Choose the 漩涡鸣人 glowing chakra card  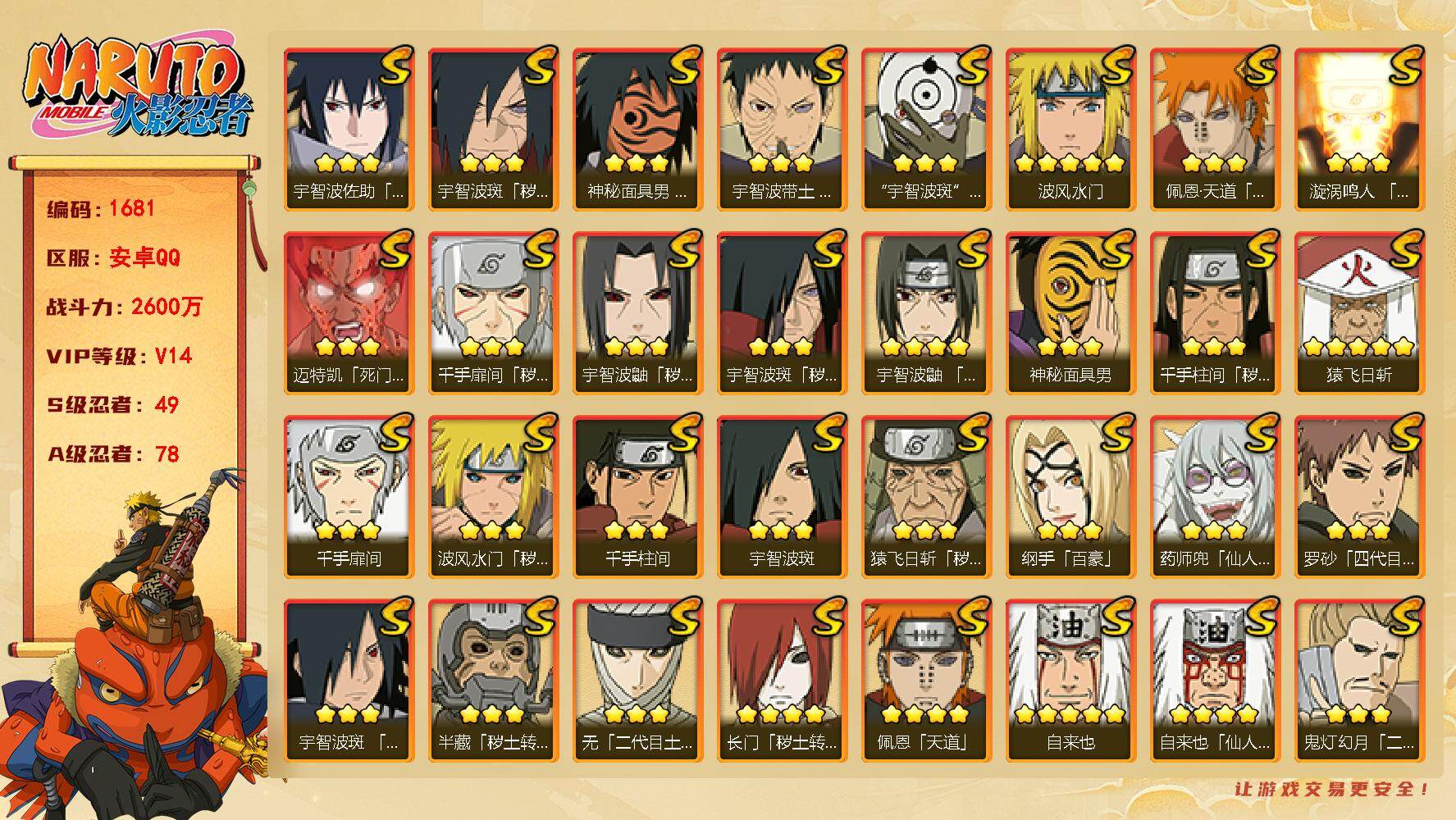(x=1359, y=130)
